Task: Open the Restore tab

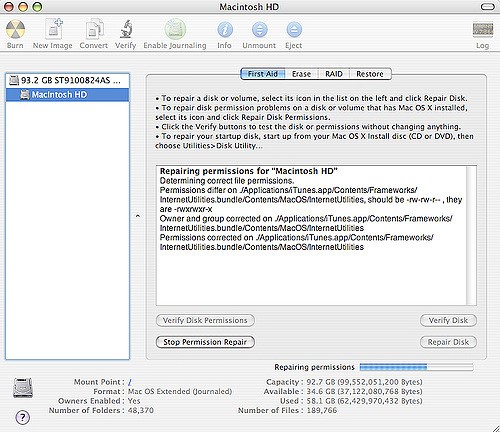Action: tap(370, 74)
